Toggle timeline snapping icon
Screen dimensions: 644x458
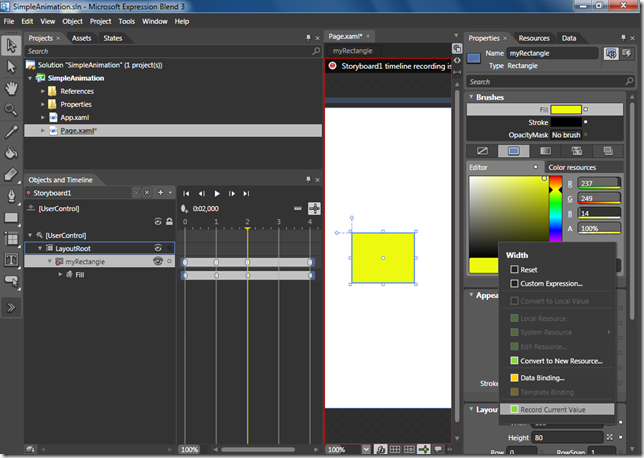coord(314,208)
